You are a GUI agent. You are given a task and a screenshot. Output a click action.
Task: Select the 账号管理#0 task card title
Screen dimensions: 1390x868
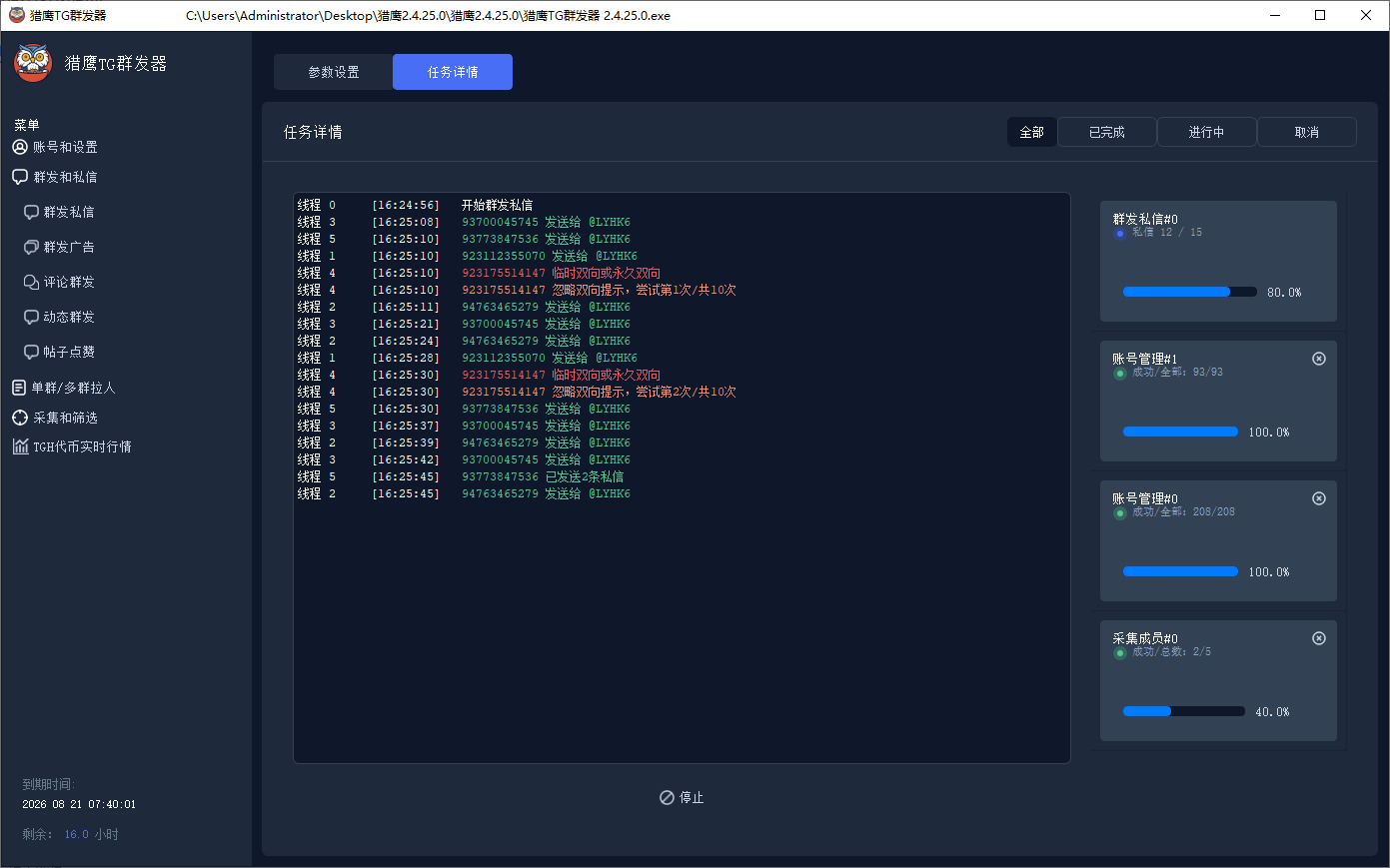pos(1145,498)
